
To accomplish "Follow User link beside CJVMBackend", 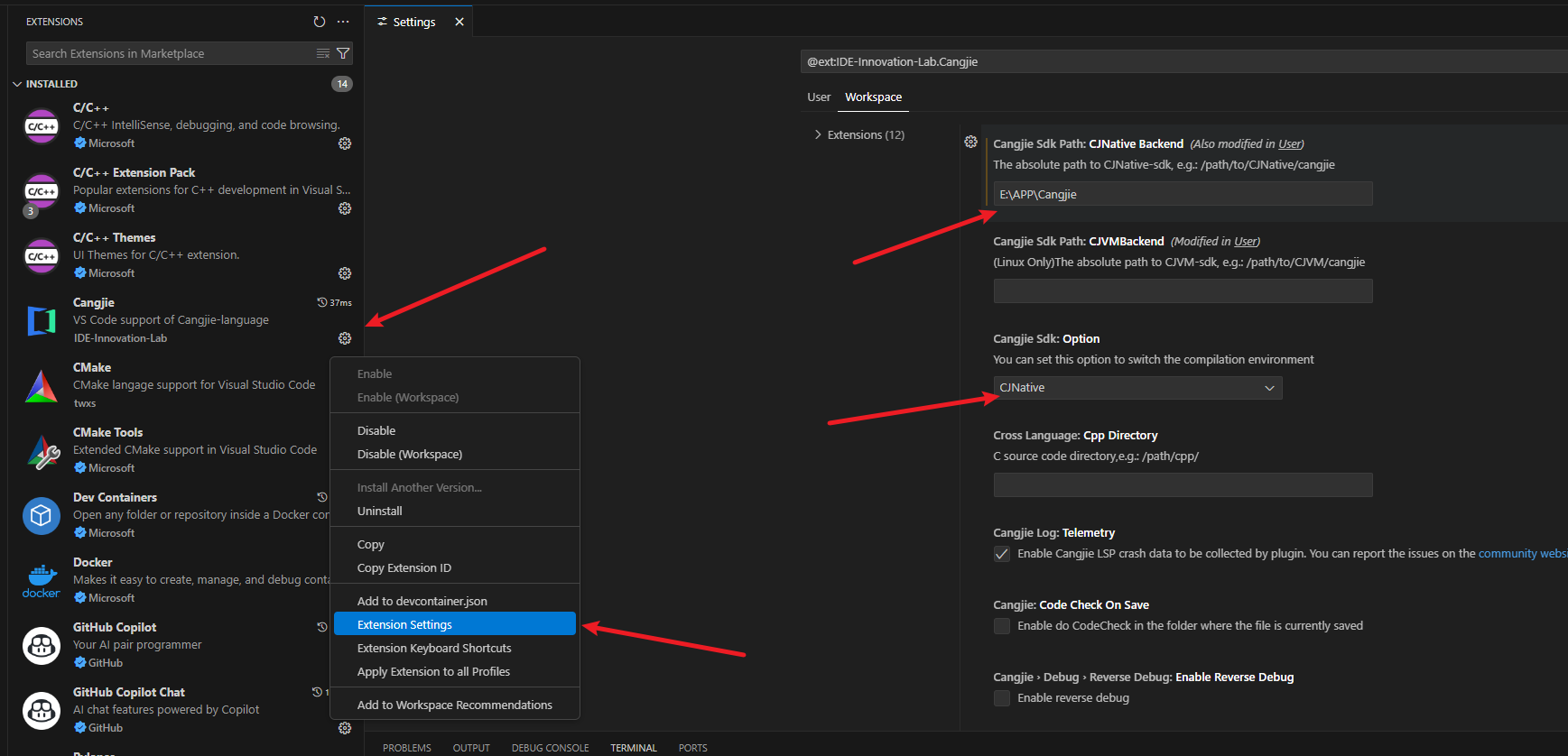I will [x=1246, y=241].
